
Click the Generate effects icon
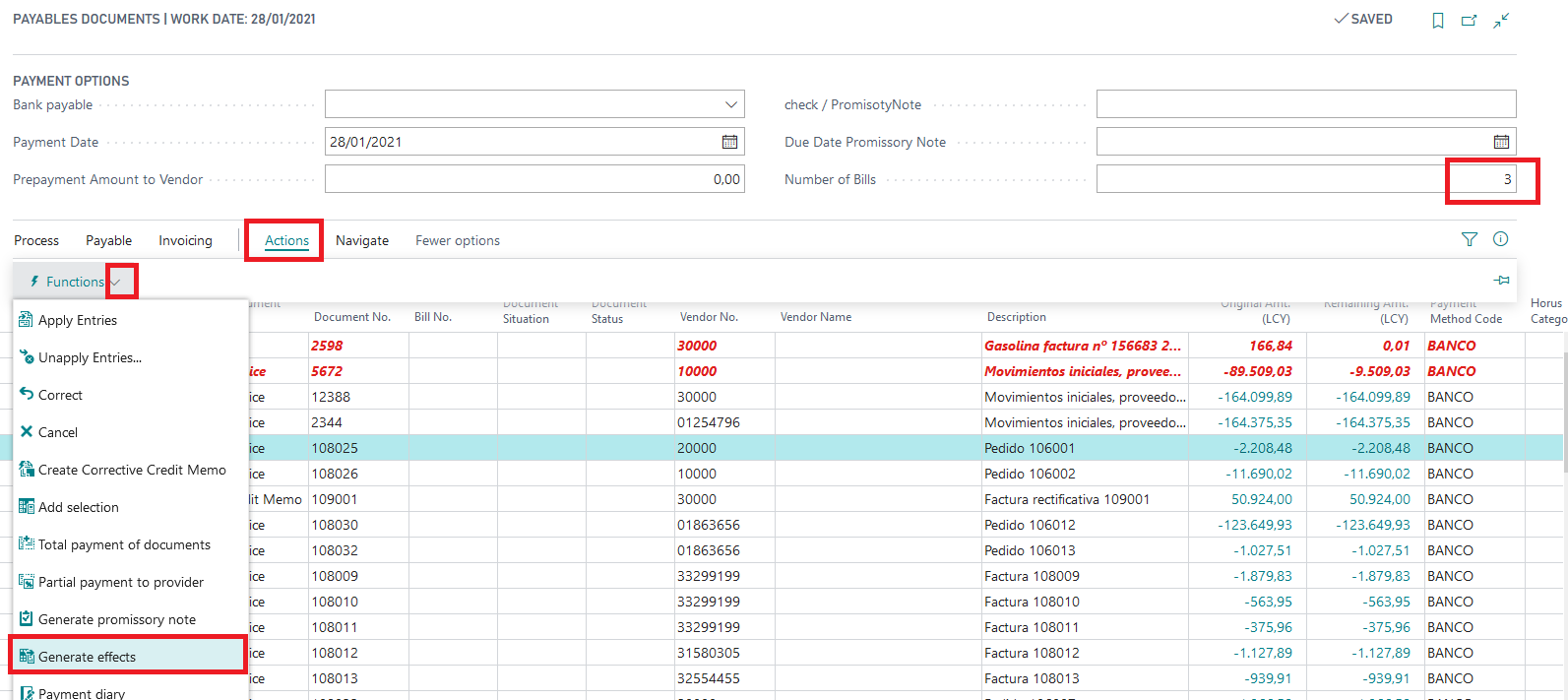tap(27, 656)
